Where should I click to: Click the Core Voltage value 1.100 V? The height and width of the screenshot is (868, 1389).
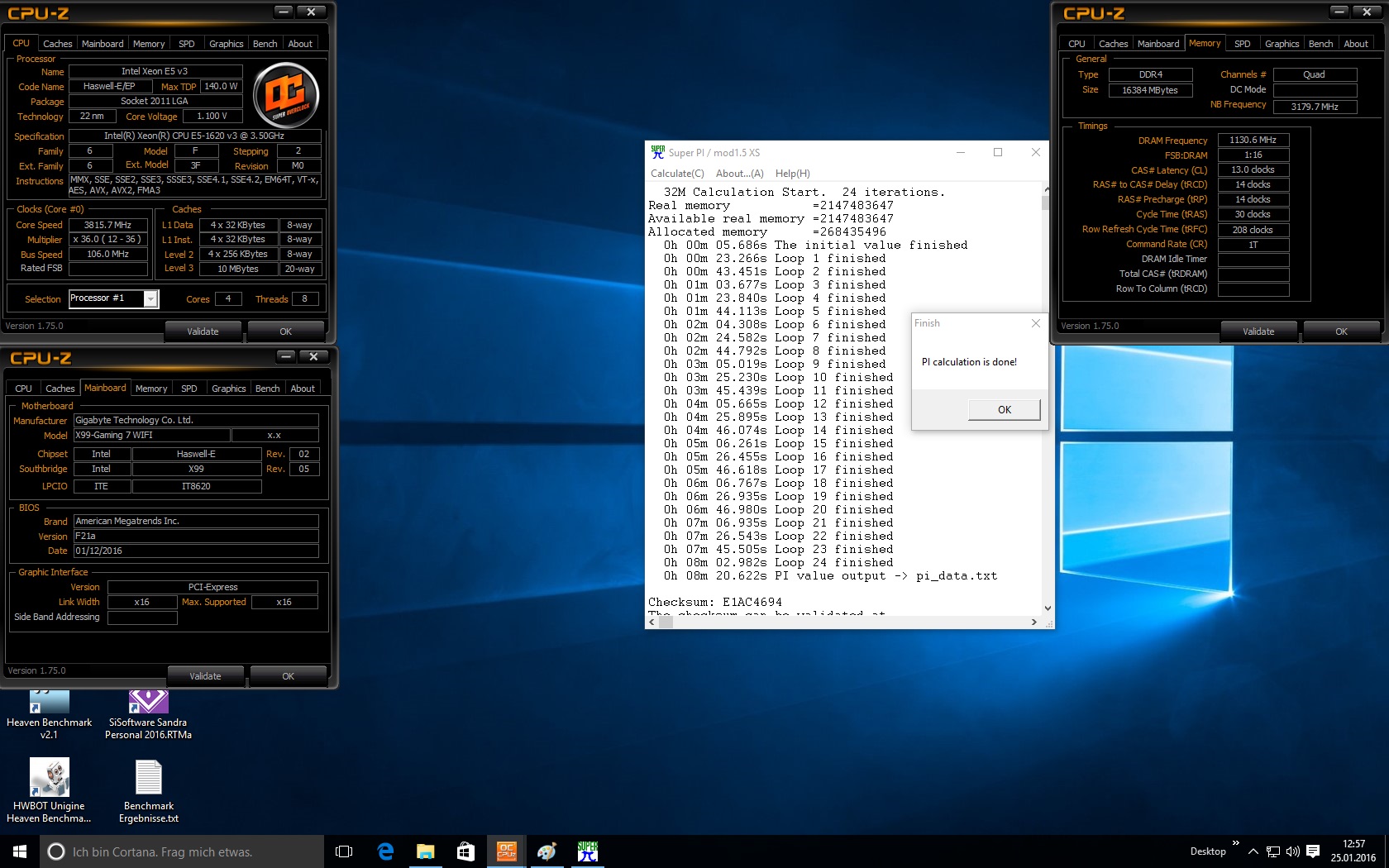212,117
